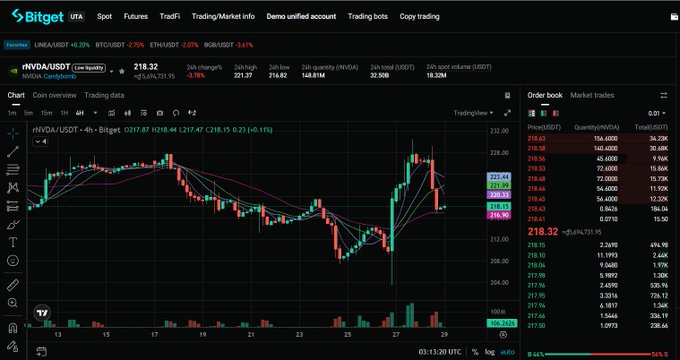
Task: Open the timeframe dropdown next to 4H
Action: pyautogui.click(x=95, y=113)
